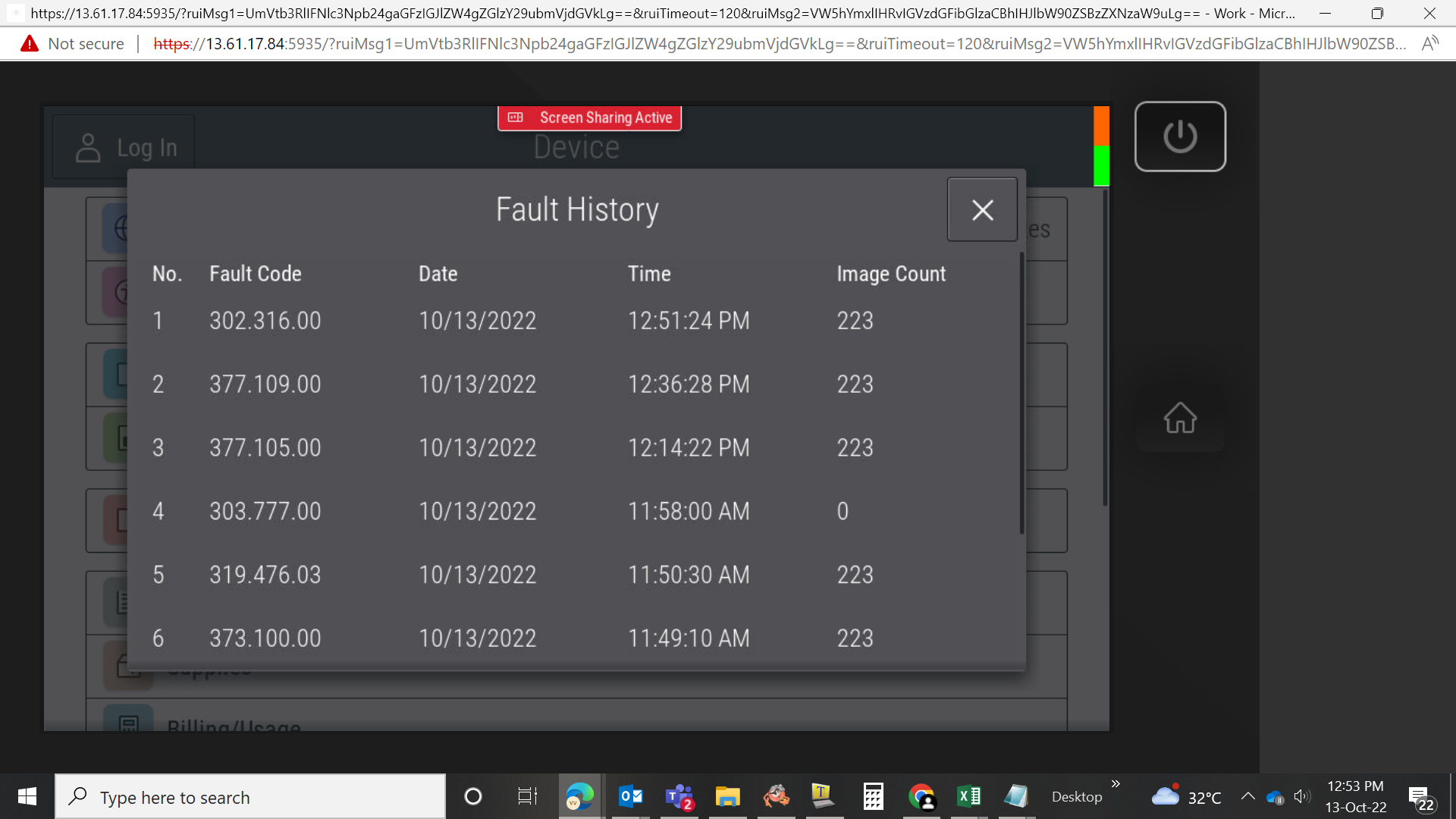Click the Windows search box

tap(250, 797)
